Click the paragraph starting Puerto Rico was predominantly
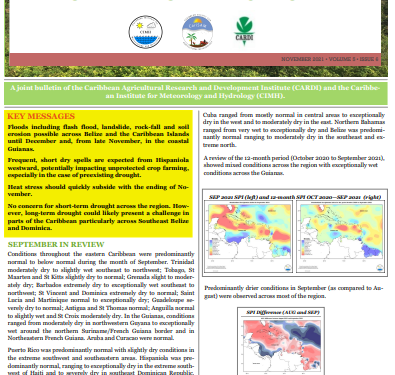The height and width of the screenshot is (375, 395). [x=101, y=362]
